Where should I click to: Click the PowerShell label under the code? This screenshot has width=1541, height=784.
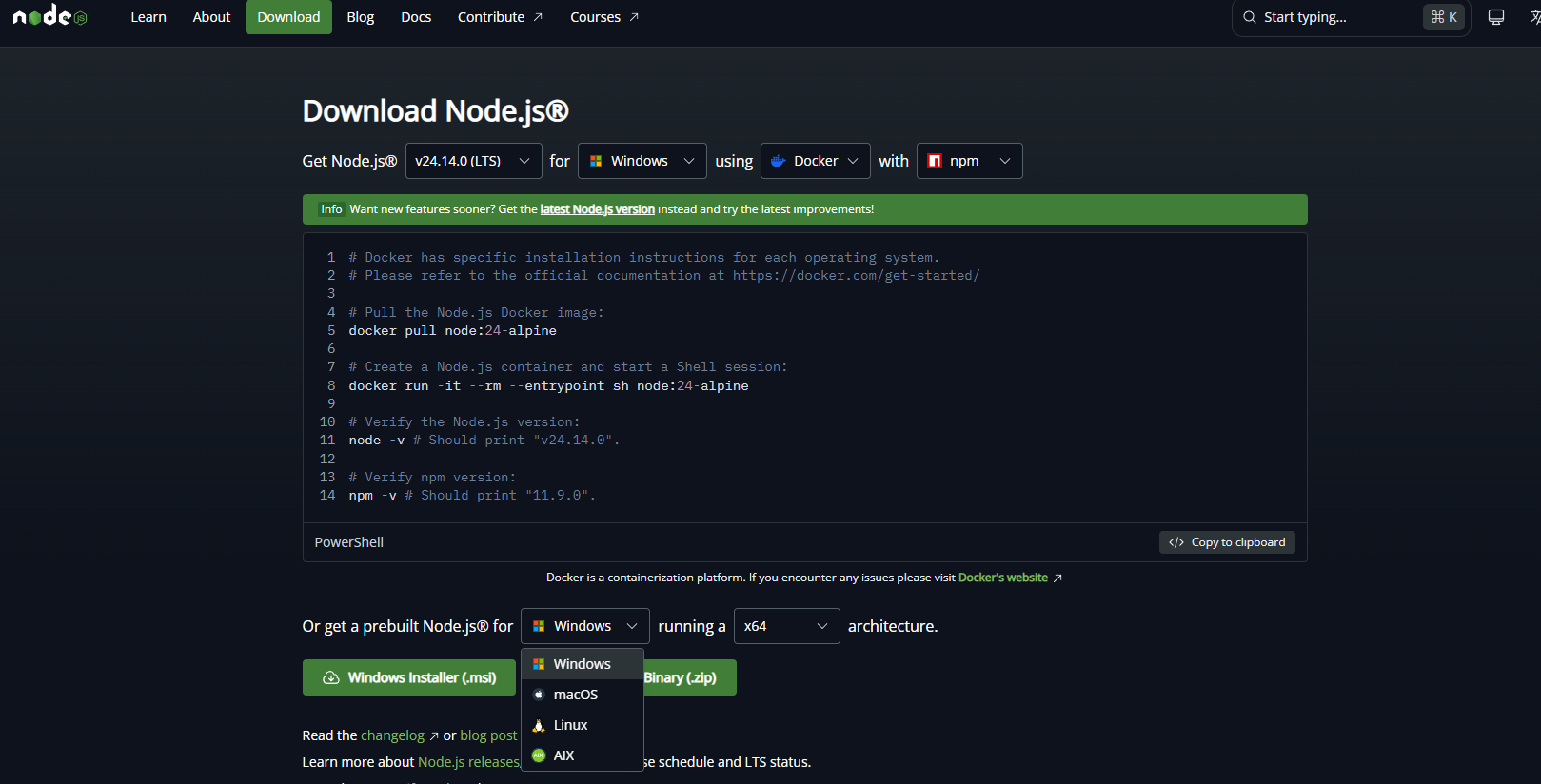click(x=349, y=542)
